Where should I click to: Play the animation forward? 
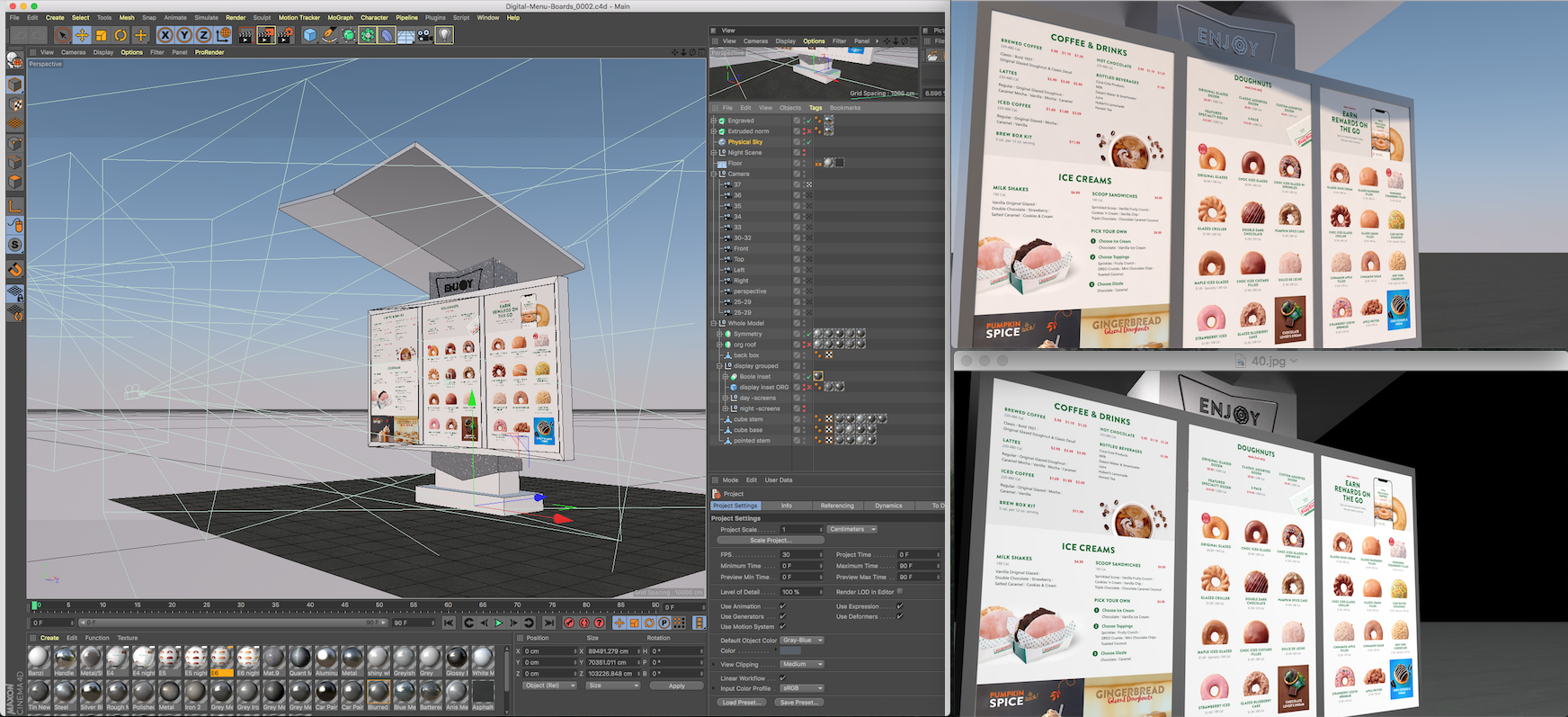coord(499,623)
